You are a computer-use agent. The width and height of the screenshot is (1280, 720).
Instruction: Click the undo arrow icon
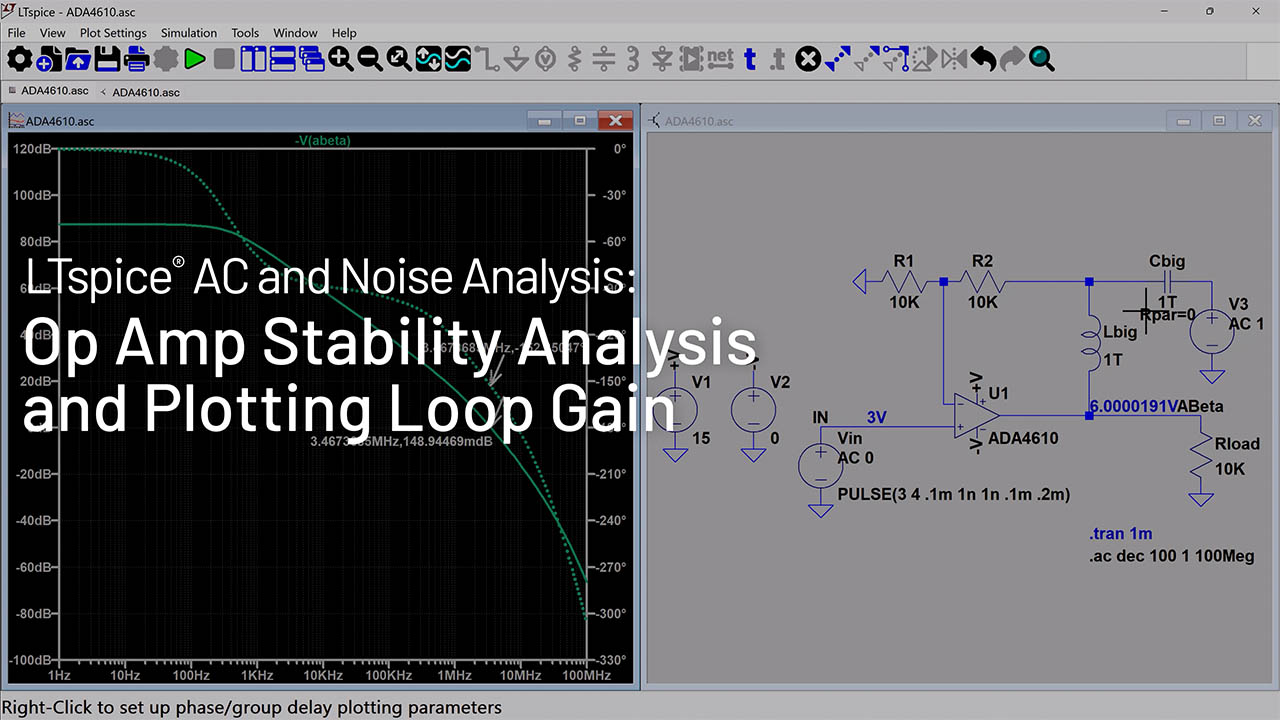[x=984, y=59]
